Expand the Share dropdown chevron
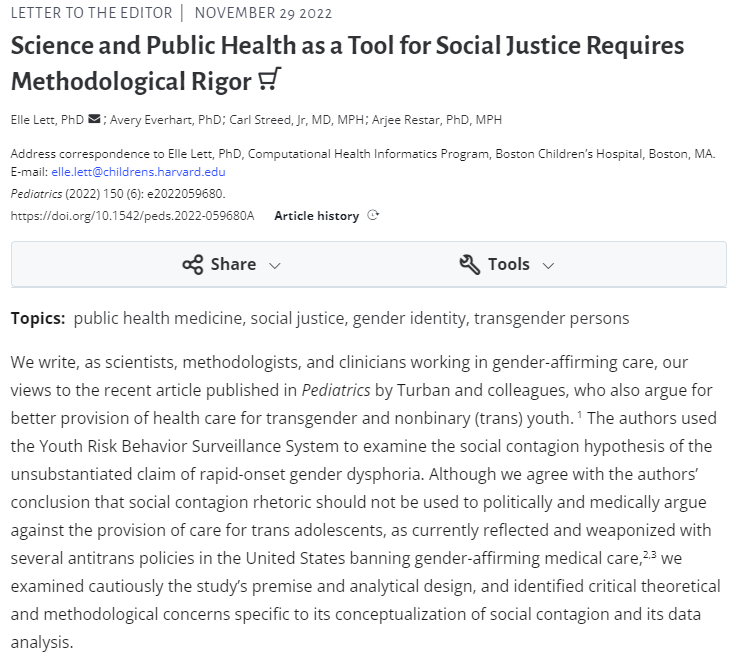Viewport: 737px width, 659px height. (x=275, y=265)
